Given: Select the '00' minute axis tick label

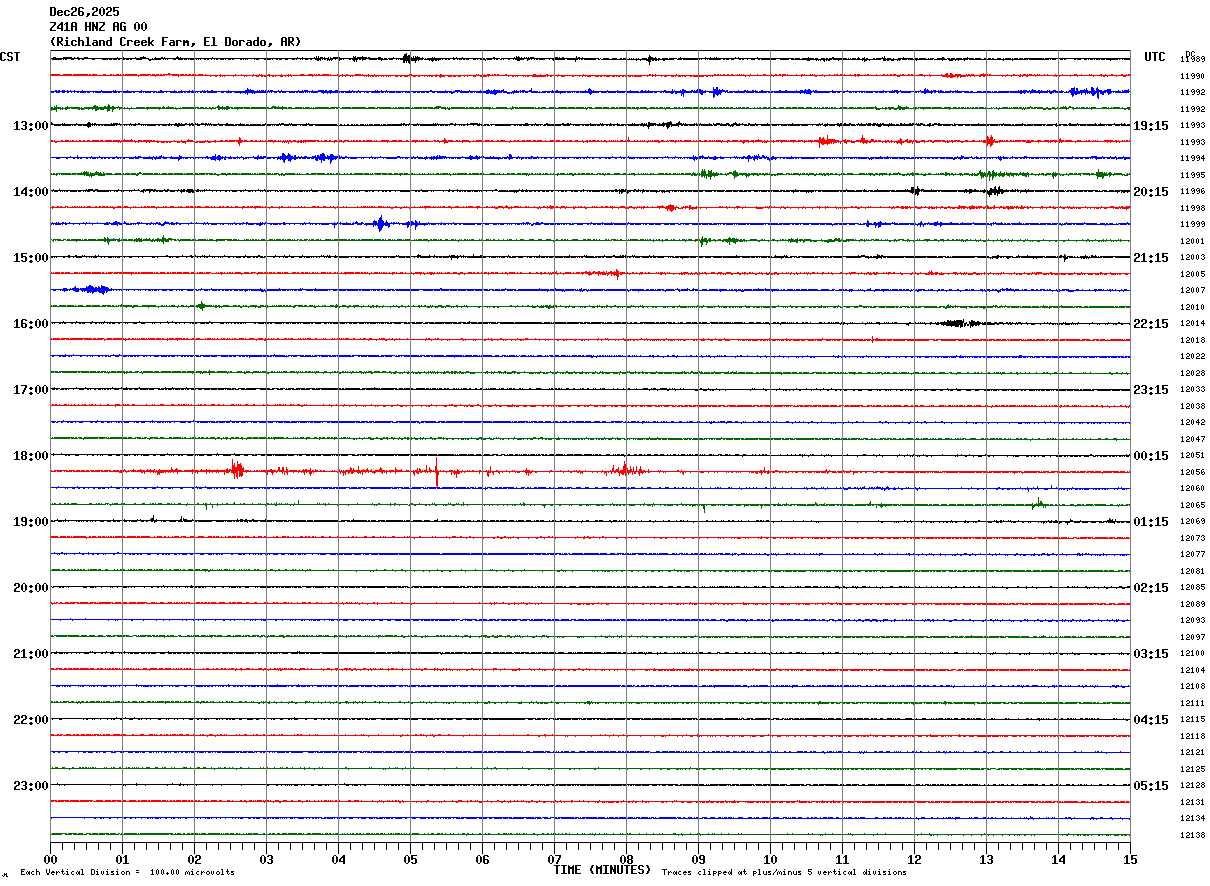Looking at the screenshot, I should click(x=50, y=860).
